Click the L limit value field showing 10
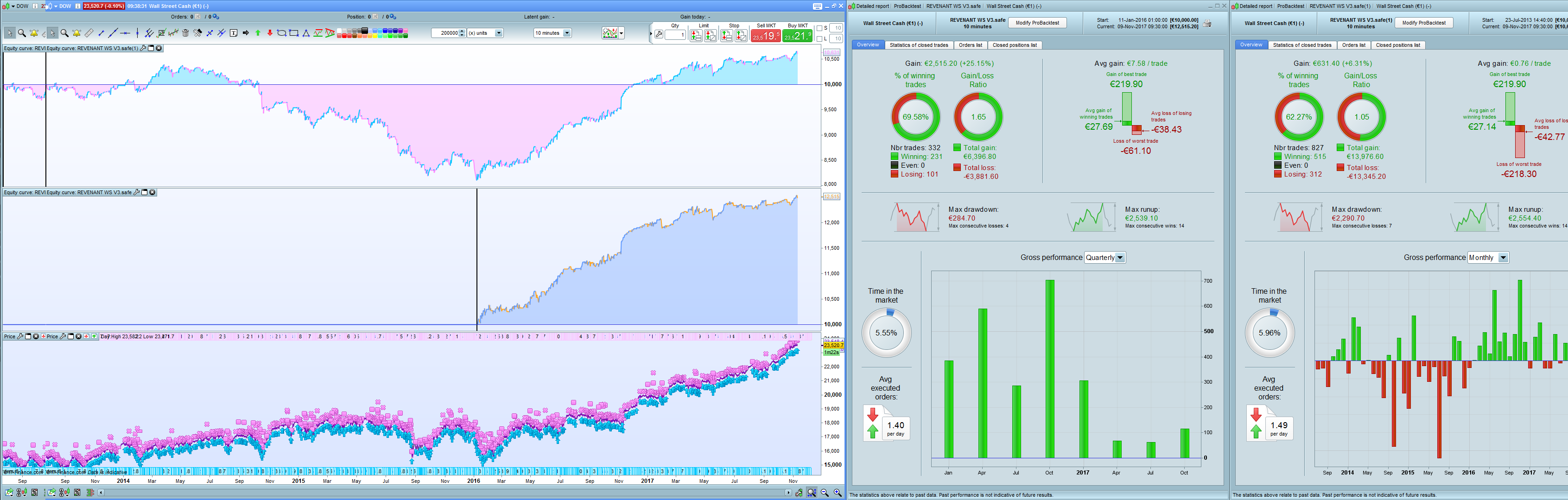 click(x=837, y=39)
